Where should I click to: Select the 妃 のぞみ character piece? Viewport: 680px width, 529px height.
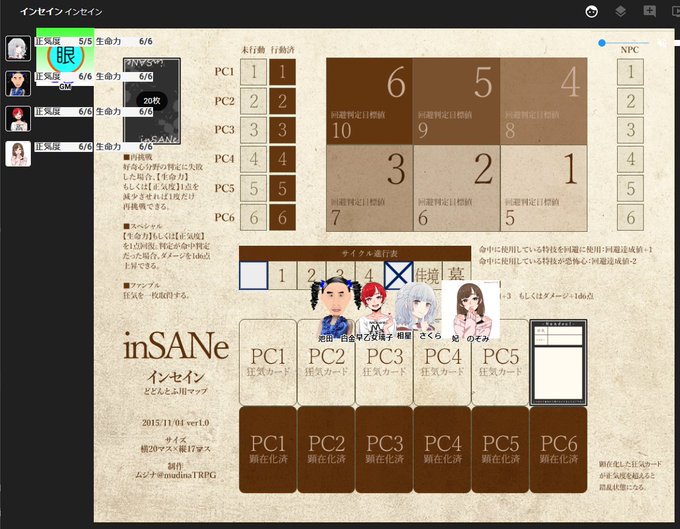(x=471, y=311)
